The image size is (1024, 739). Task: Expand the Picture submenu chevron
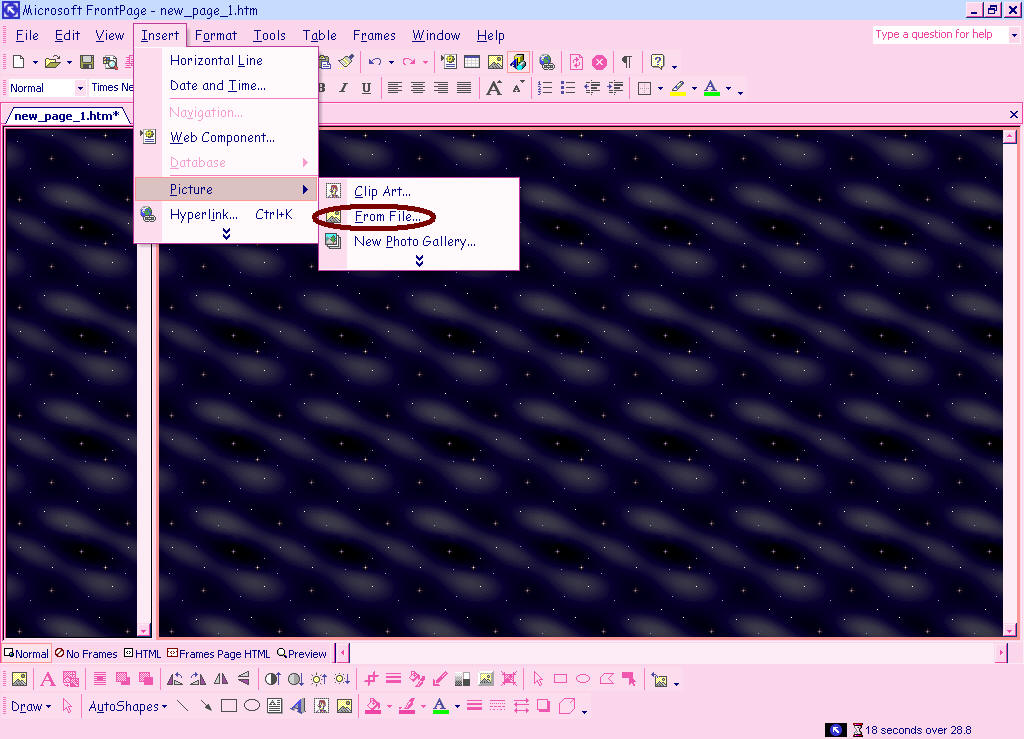tap(419, 260)
